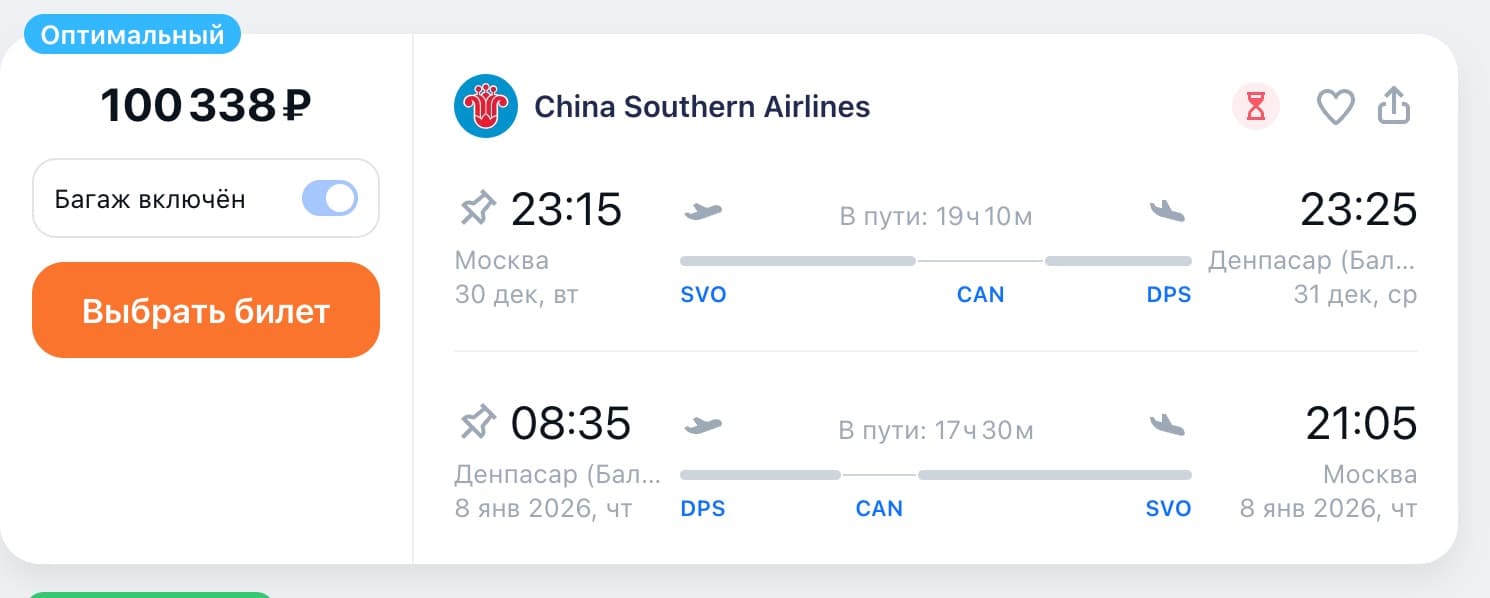1490x598 pixels.
Task: Click the SVO code under outbound departure
Action: (x=703, y=295)
